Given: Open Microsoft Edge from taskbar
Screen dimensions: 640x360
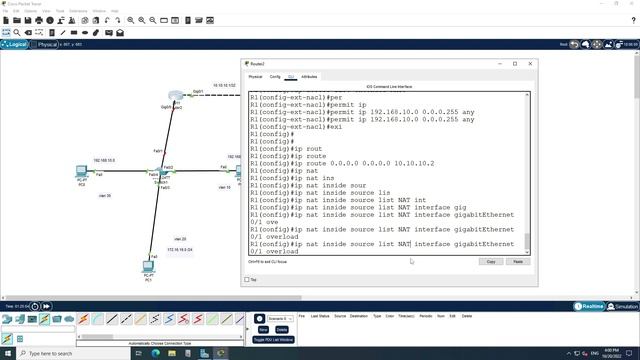Looking at the screenshot, I should 156,353.
